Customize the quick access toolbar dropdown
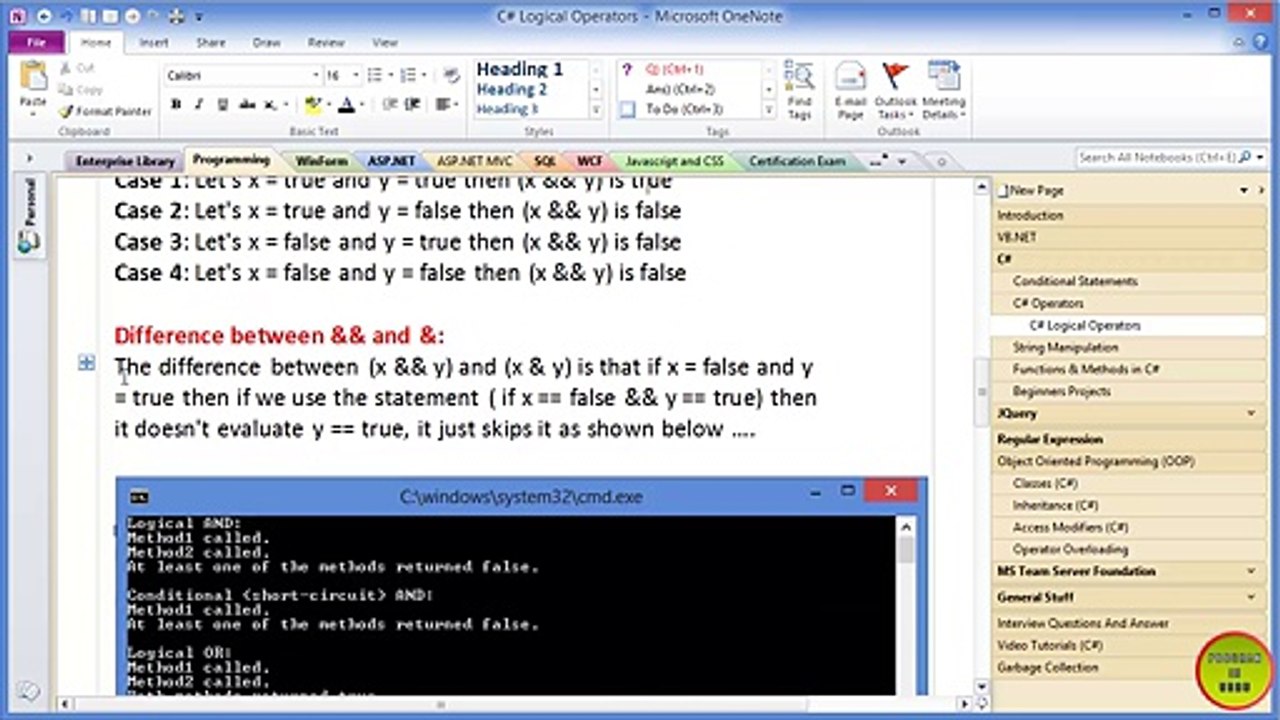This screenshot has height=720, width=1280. (x=199, y=17)
